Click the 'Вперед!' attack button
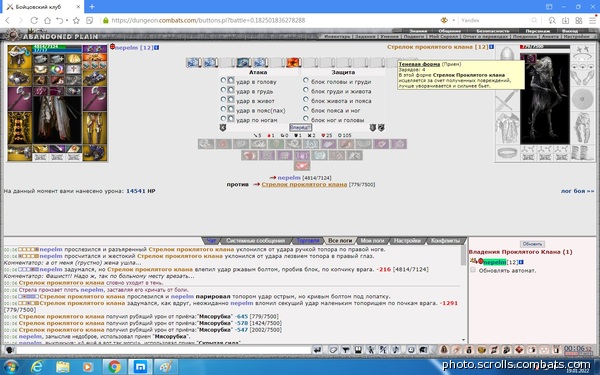Screen dimensions: 600x375 (x=300, y=127)
